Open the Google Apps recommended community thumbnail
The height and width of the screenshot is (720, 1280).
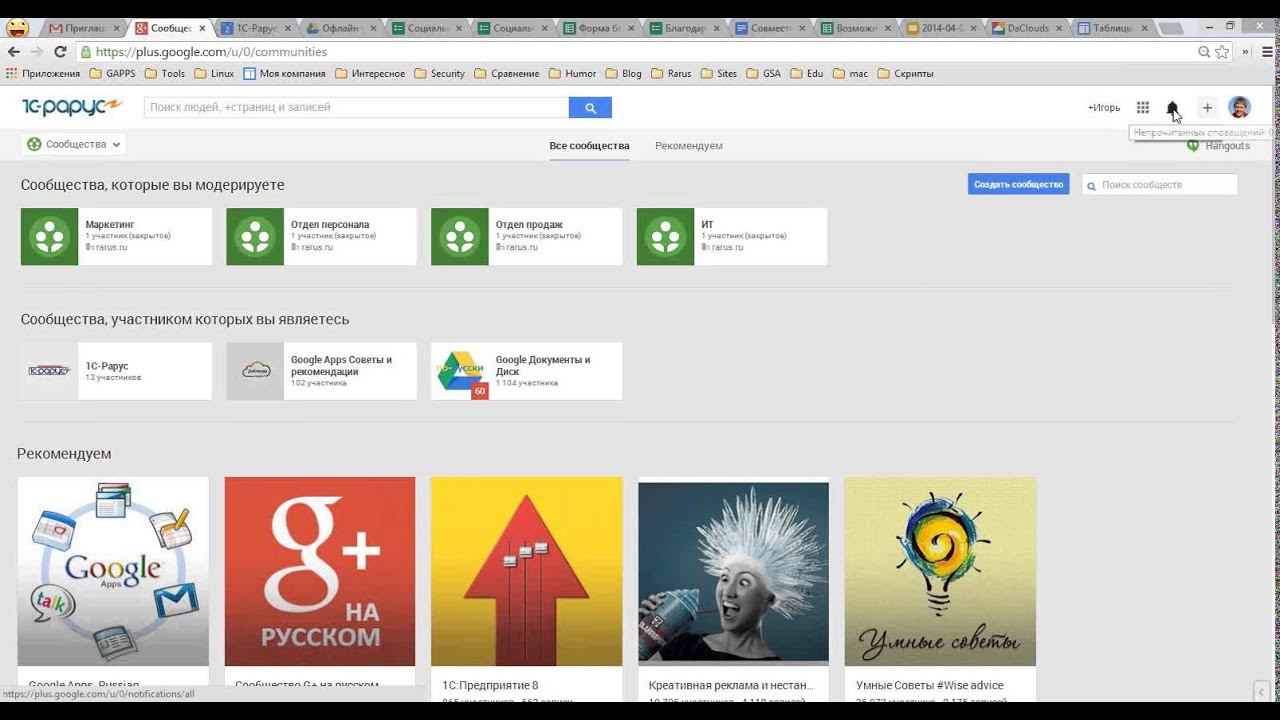click(113, 571)
